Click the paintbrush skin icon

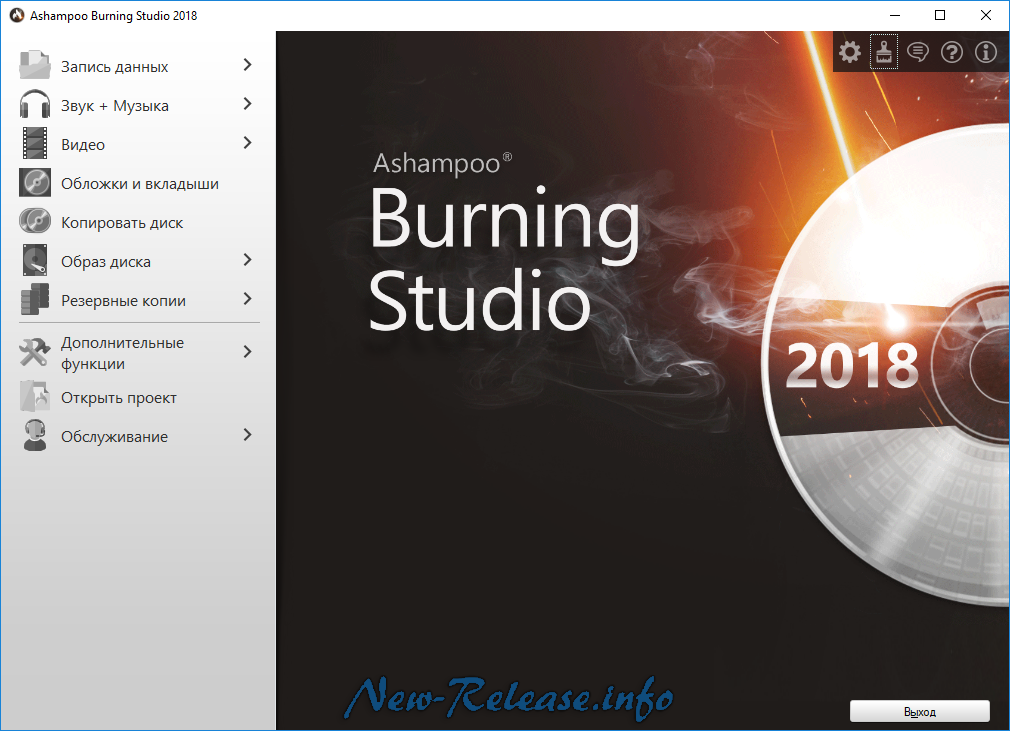pos(884,52)
